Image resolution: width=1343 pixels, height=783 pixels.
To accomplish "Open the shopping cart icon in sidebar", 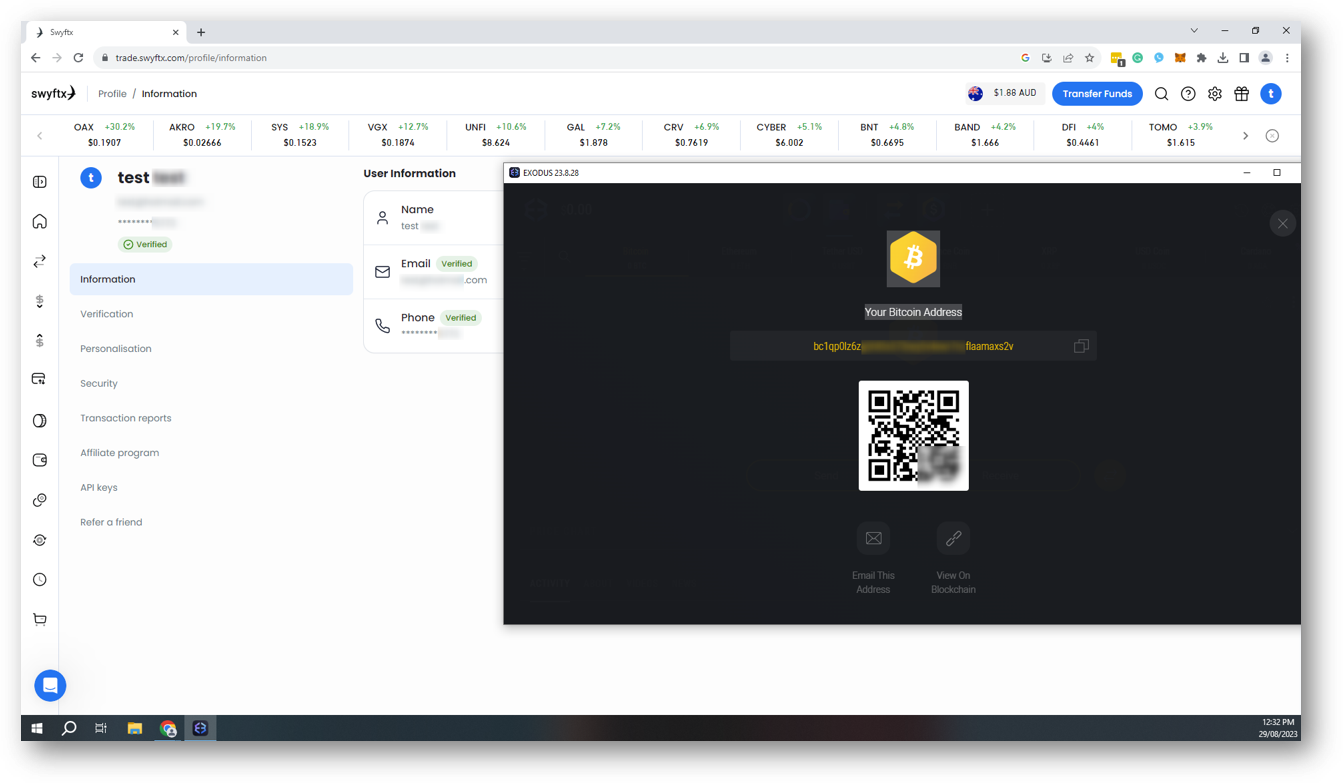I will (40, 620).
